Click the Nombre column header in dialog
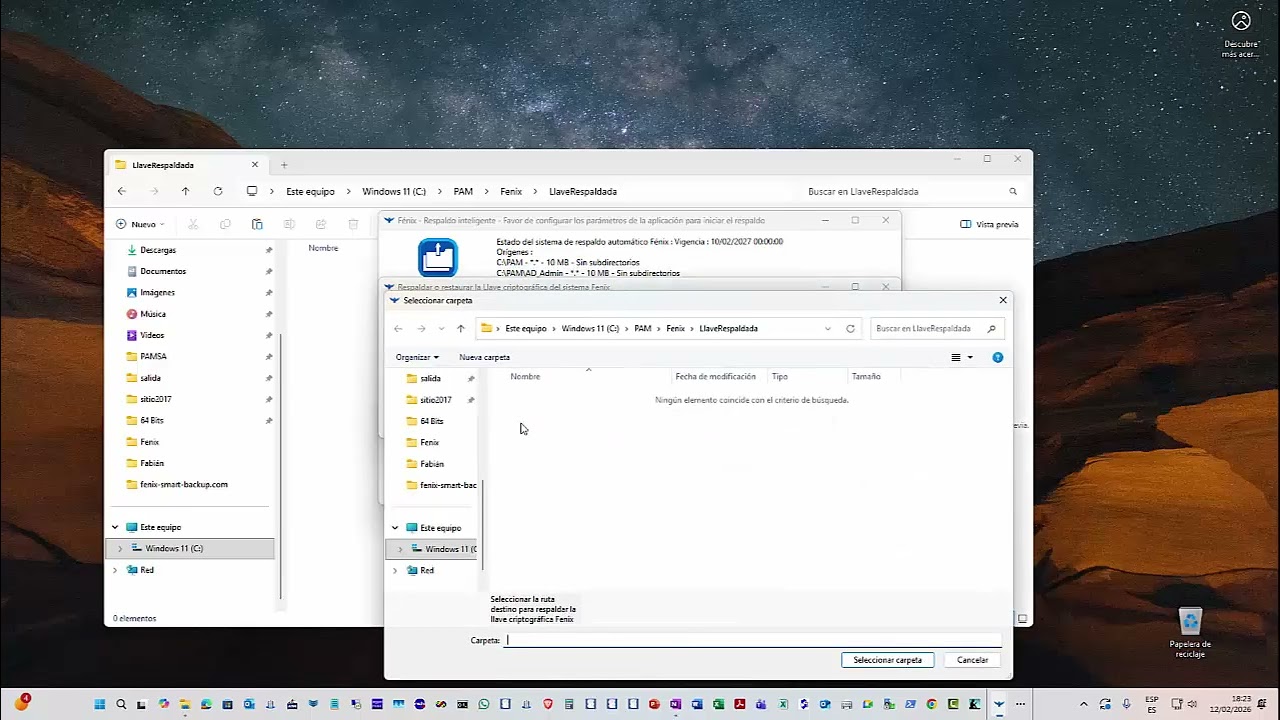The image size is (1280, 720). coord(525,376)
